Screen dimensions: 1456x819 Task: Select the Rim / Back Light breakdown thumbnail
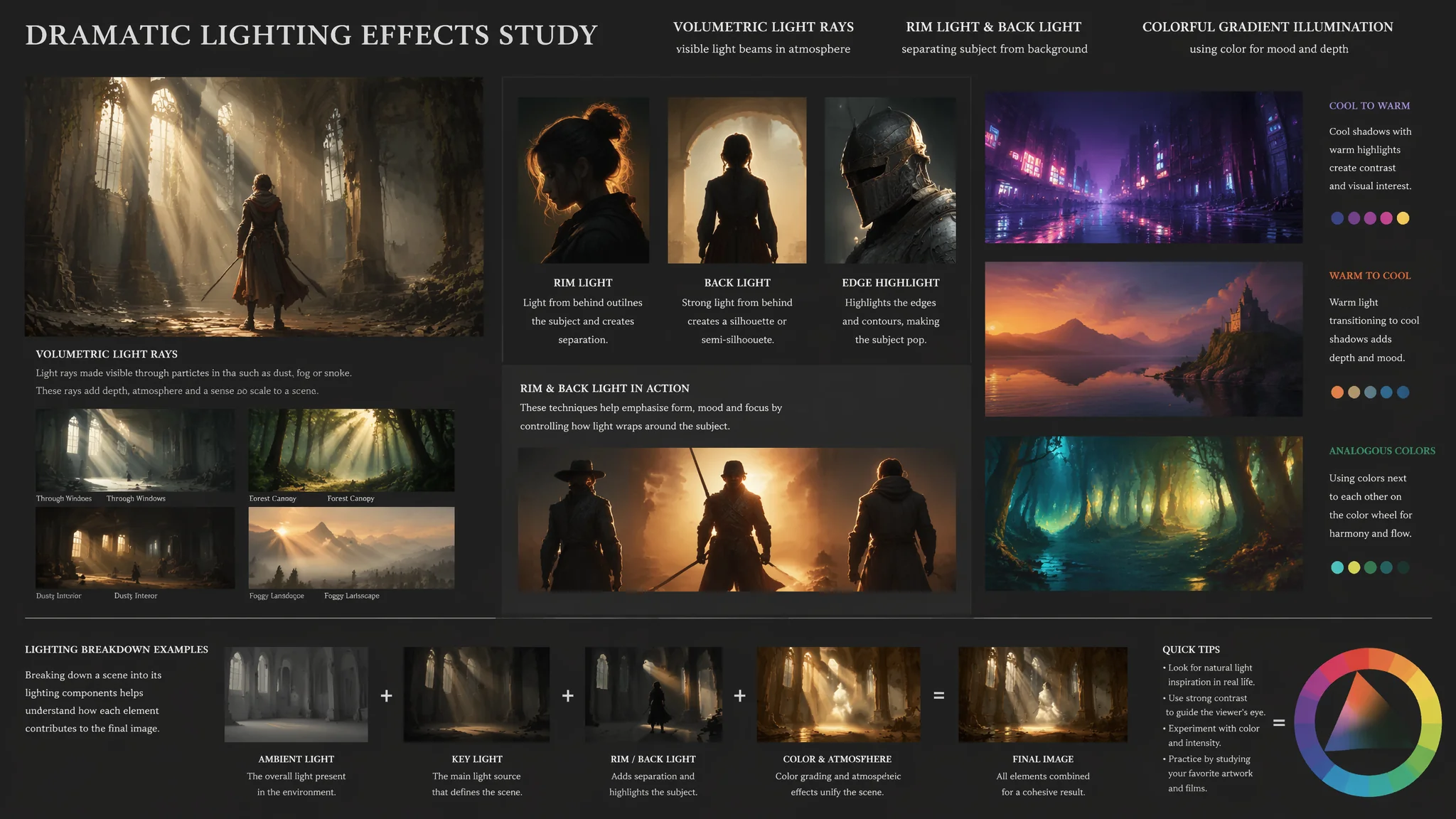[653, 695]
